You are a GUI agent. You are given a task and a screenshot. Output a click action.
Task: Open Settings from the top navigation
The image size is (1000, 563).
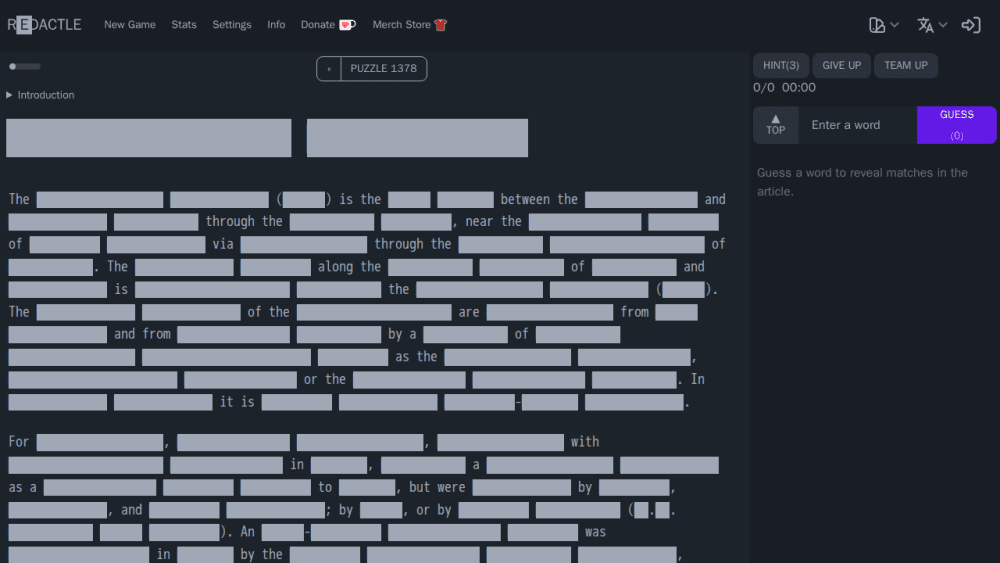(232, 25)
